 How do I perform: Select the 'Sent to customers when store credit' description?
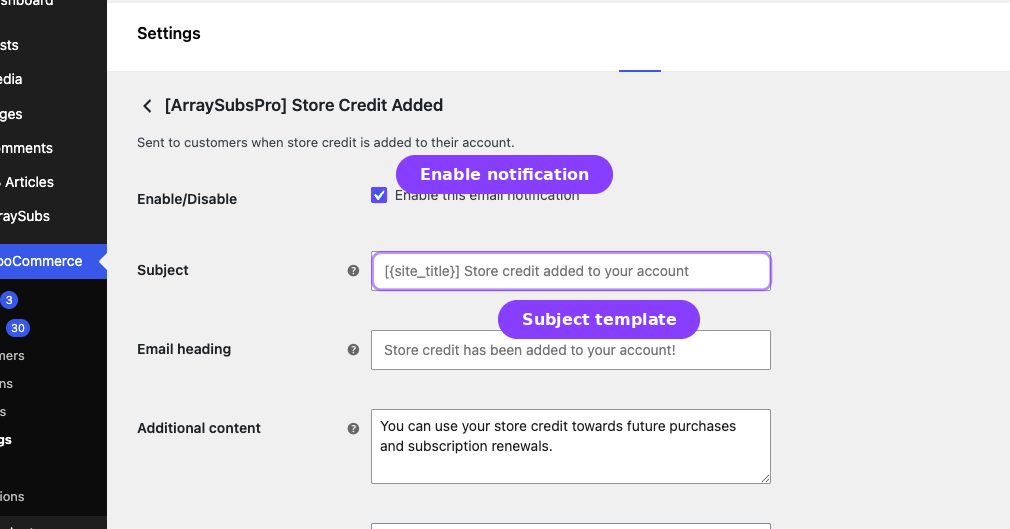[325, 143]
